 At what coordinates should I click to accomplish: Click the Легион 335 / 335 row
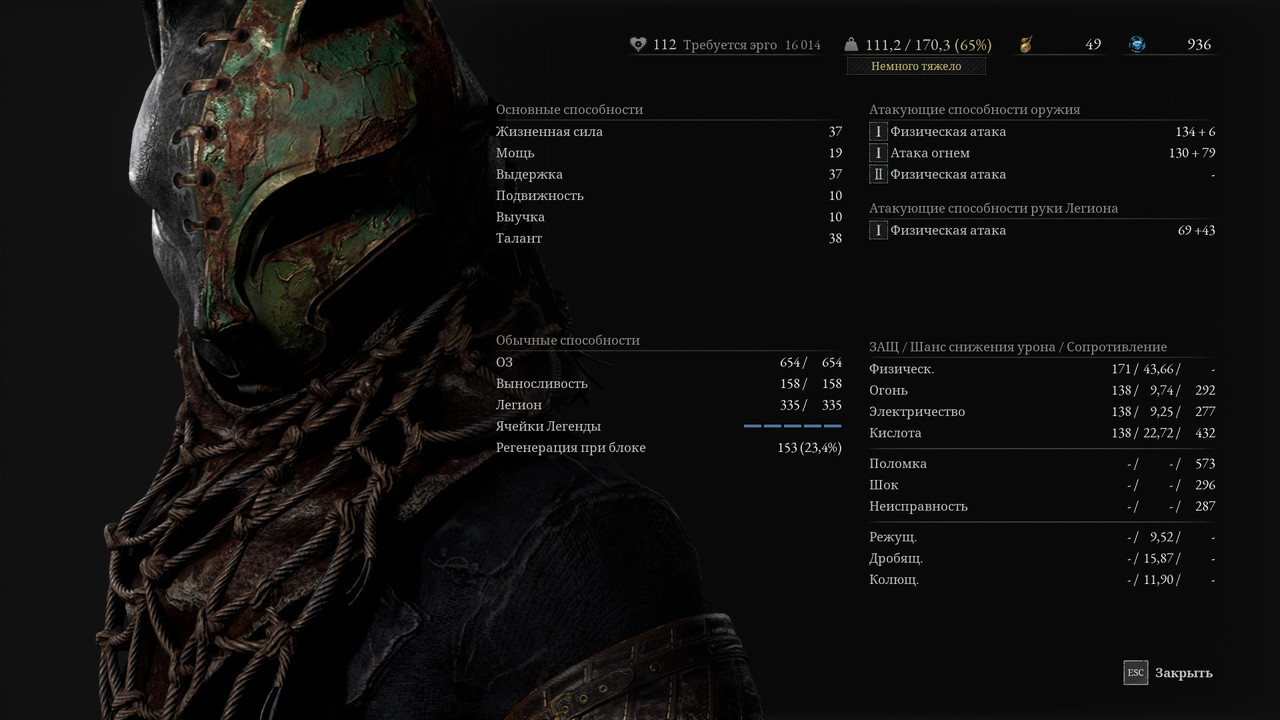click(669, 405)
